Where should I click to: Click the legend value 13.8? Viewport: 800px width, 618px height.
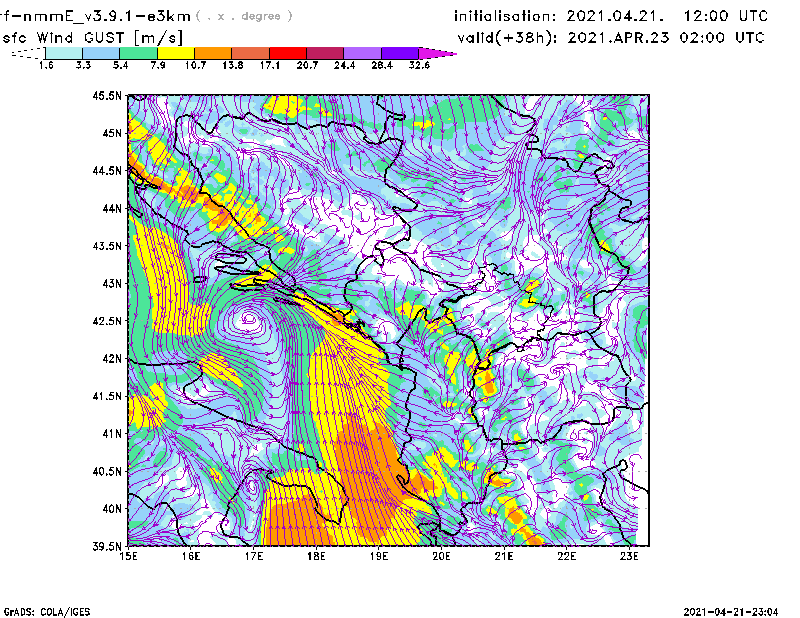tap(233, 65)
